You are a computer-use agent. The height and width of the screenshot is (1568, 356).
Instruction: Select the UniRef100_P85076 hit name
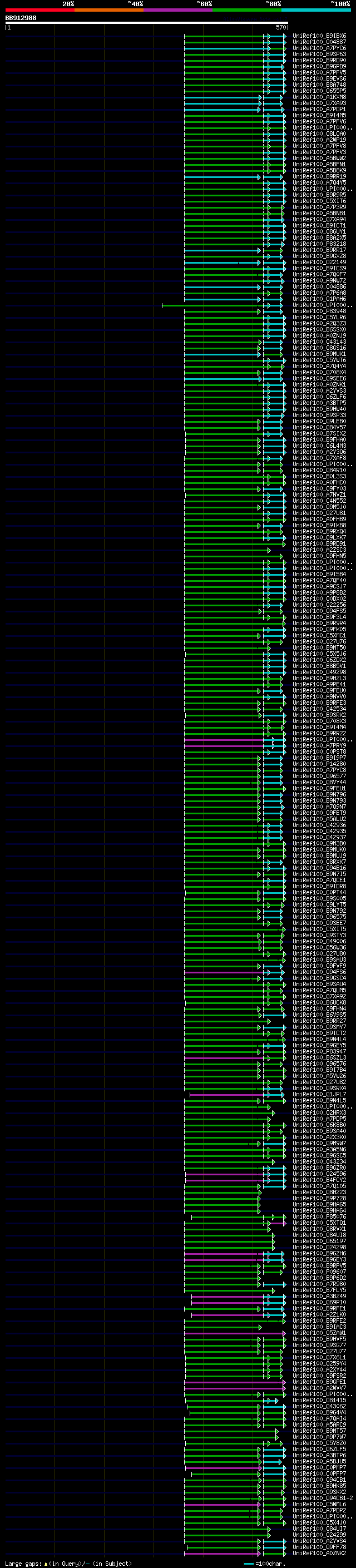pos(319,1217)
